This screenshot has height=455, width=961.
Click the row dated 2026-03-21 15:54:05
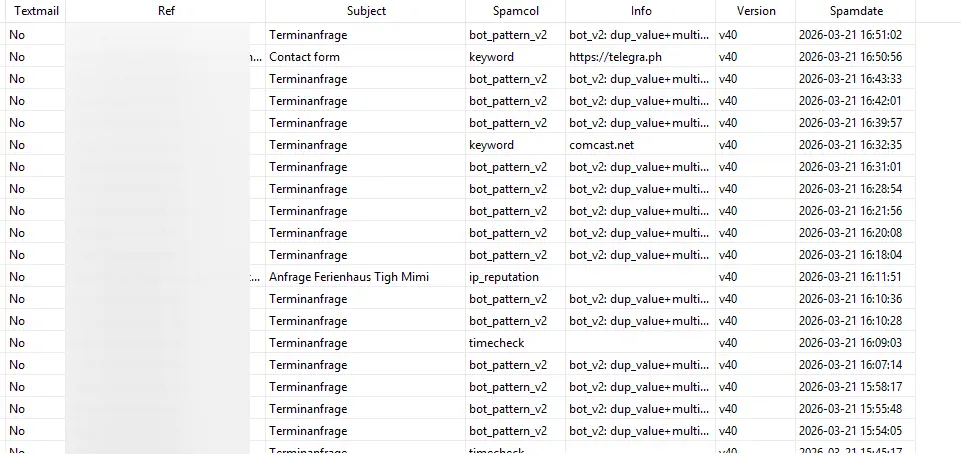pyautogui.click(x=850, y=431)
